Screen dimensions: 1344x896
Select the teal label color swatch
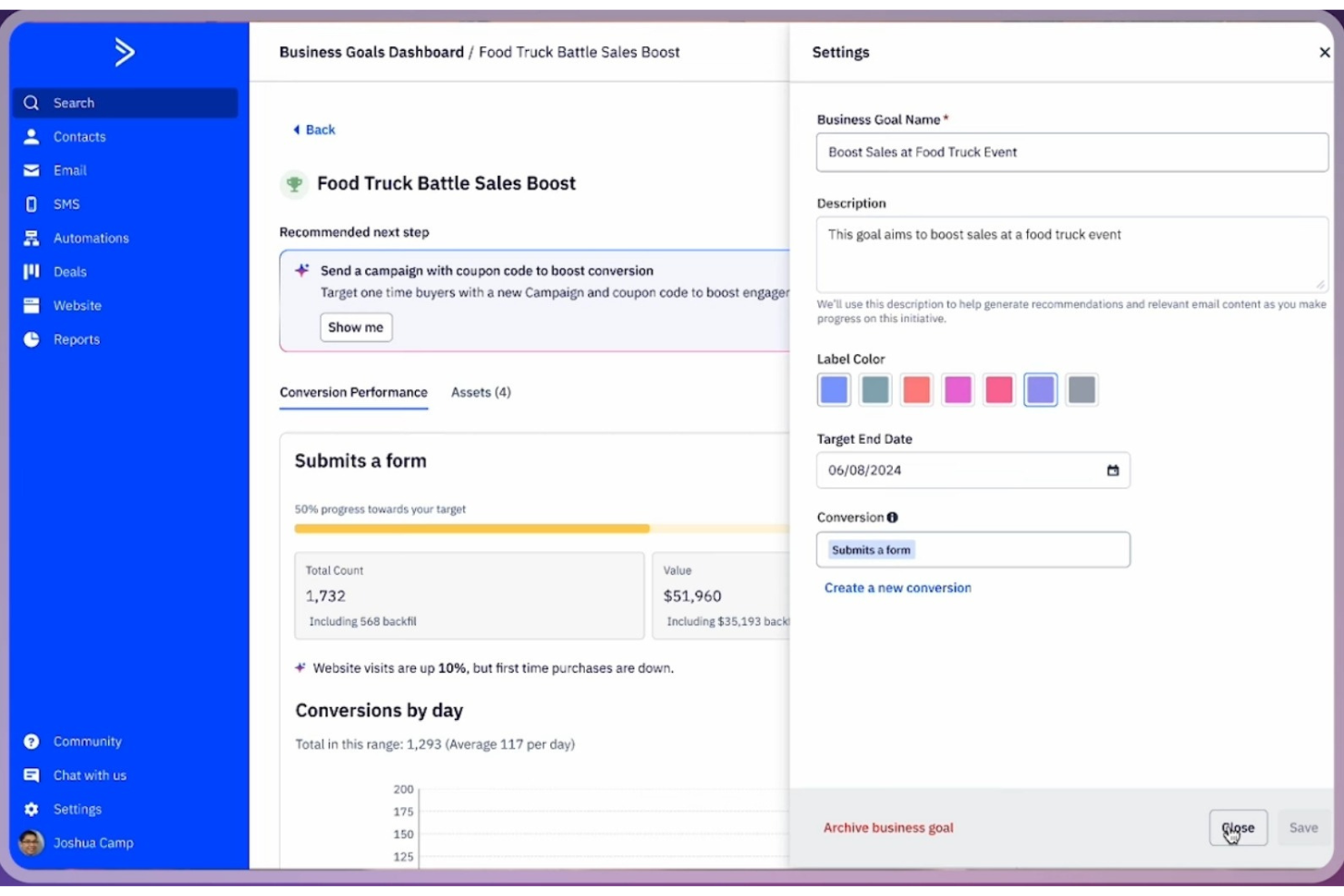tap(875, 389)
